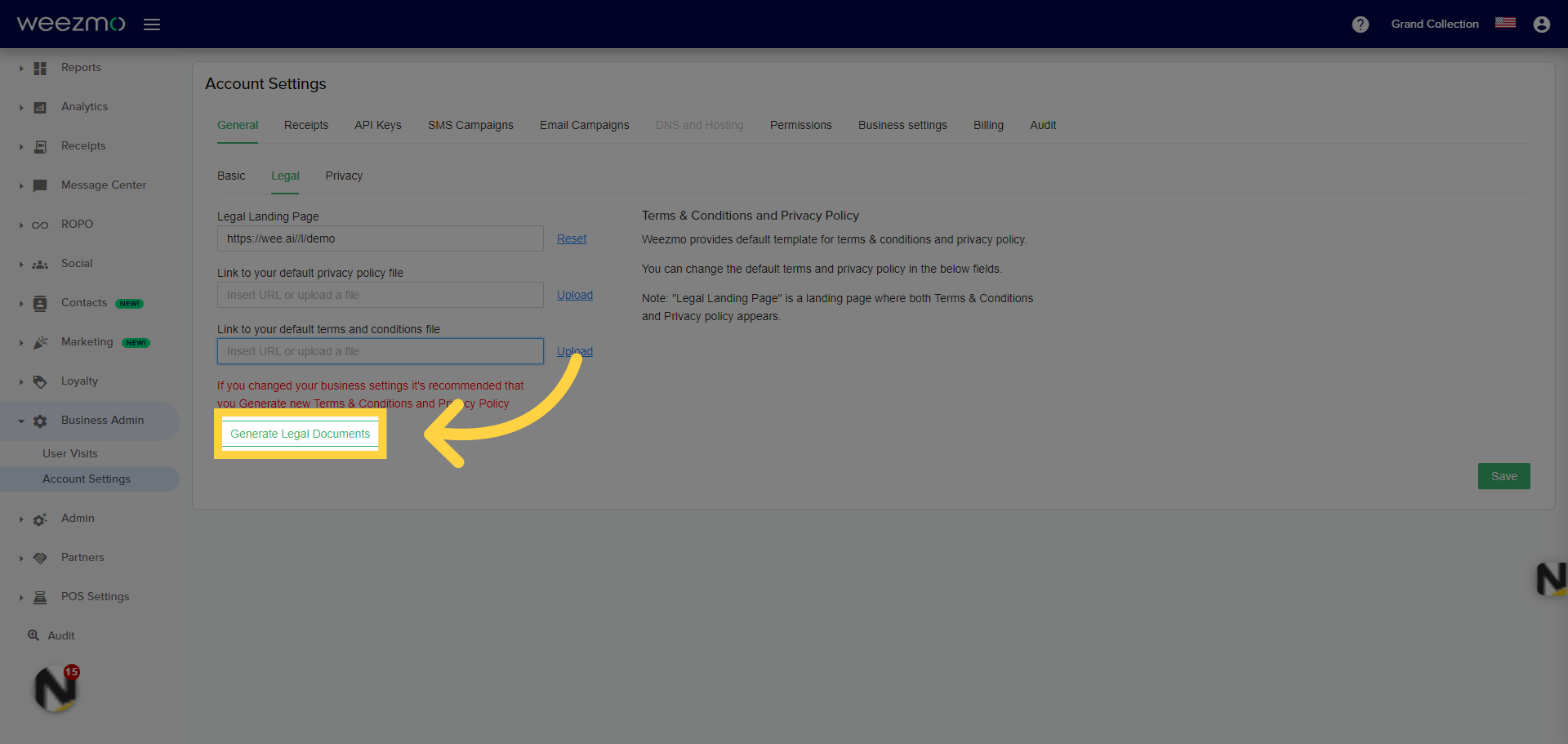Open the user profile avatar icon
The width and height of the screenshot is (1568, 744).
coord(1542,25)
